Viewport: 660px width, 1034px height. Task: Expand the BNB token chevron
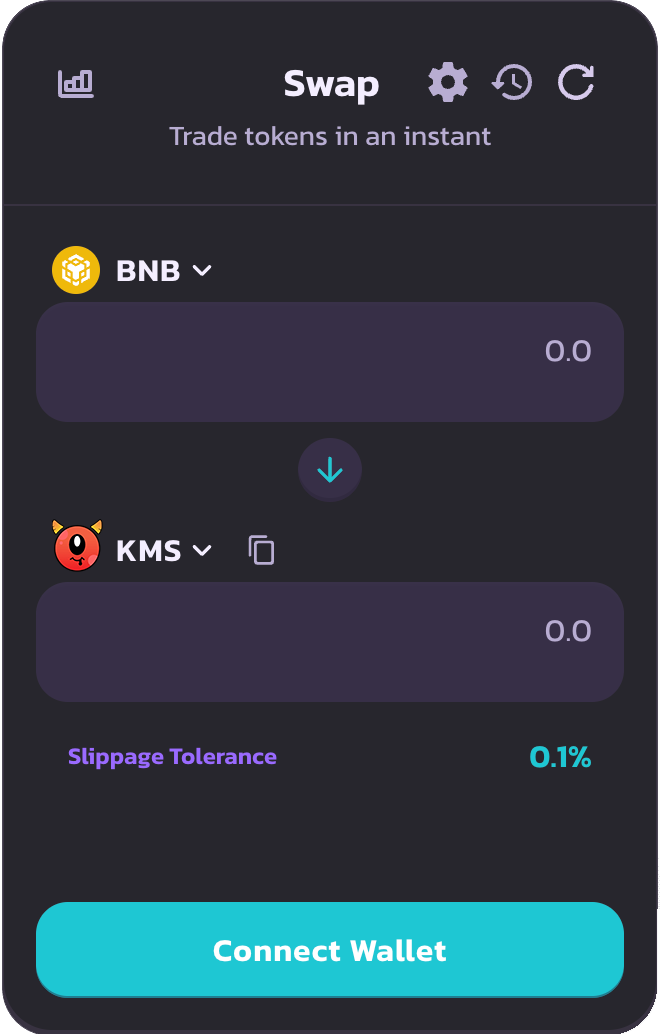(202, 270)
